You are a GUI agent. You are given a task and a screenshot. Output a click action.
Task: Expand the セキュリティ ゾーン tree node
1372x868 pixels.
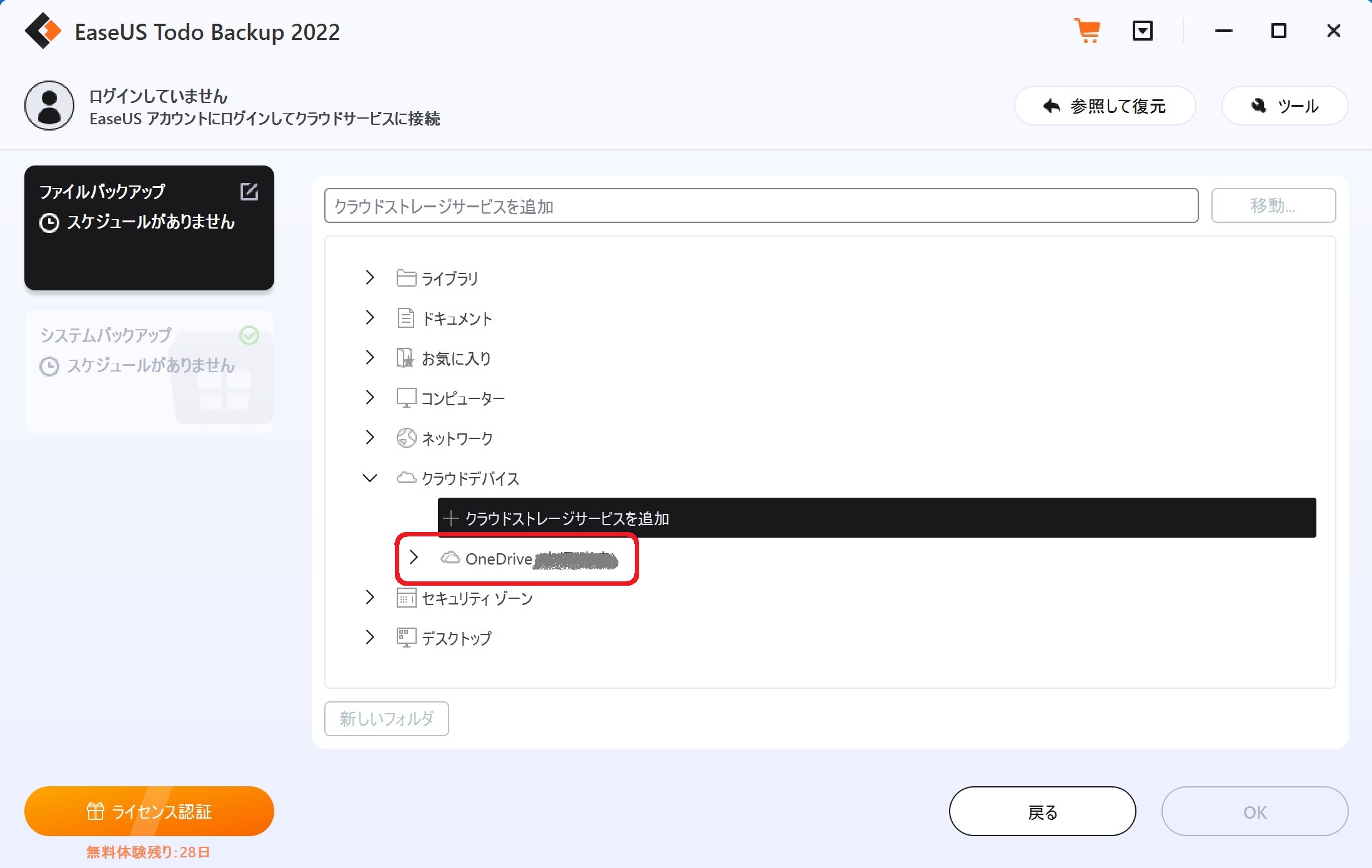[370, 597]
